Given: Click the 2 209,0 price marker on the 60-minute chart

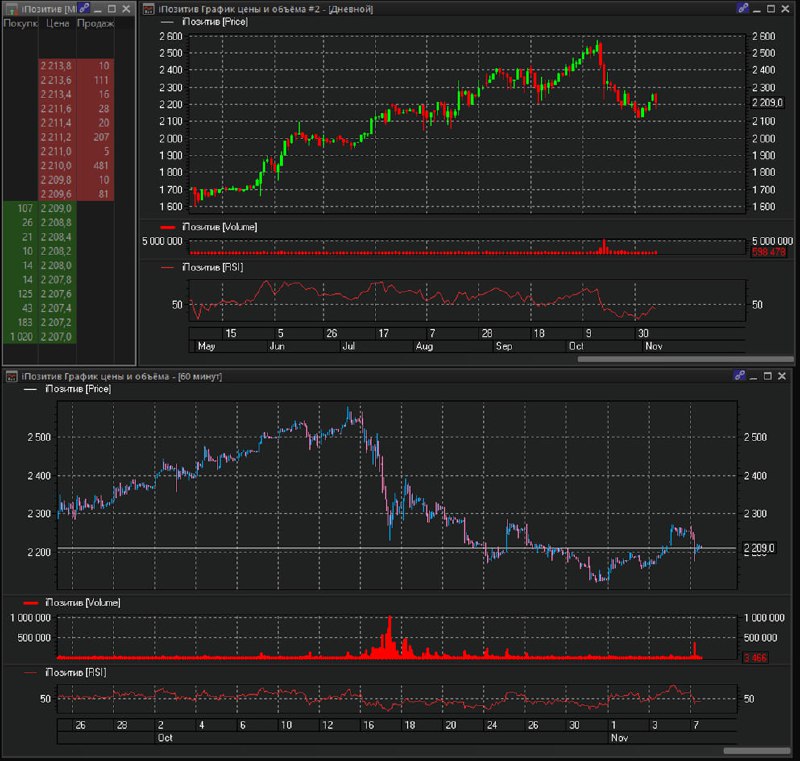Looking at the screenshot, I should click(759, 548).
